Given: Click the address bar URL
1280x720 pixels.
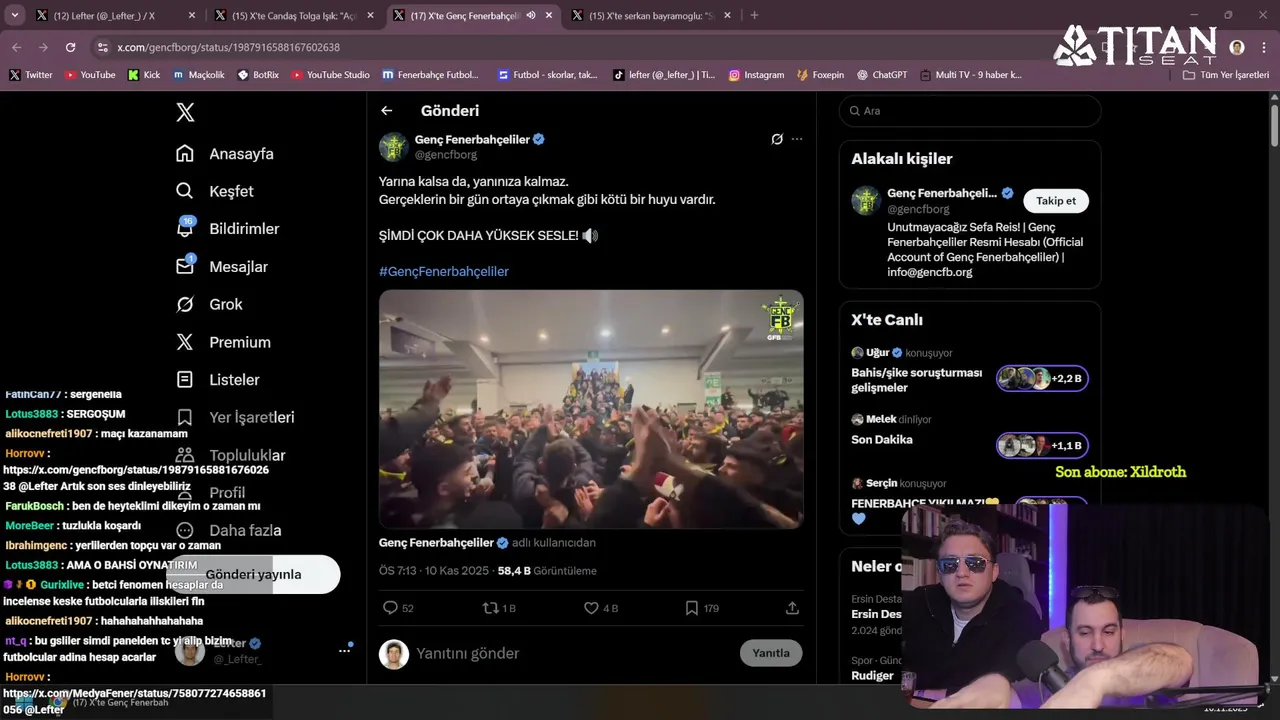Looking at the screenshot, I should (228, 47).
